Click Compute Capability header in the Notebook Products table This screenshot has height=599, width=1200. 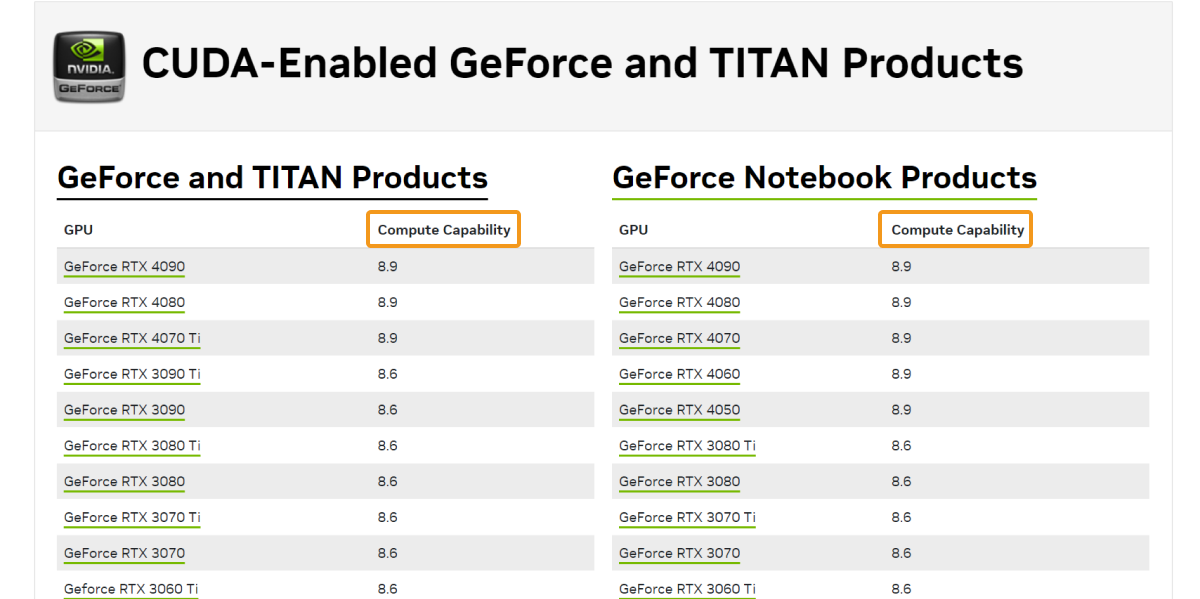click(957, 230)
